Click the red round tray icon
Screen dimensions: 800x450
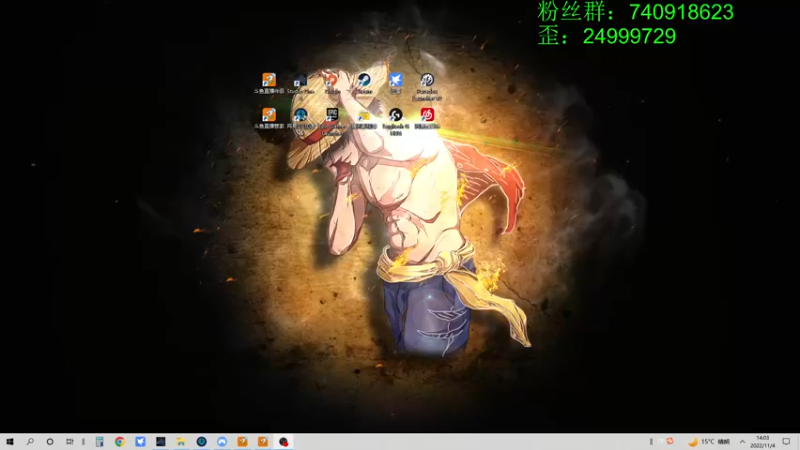[670, 441]
